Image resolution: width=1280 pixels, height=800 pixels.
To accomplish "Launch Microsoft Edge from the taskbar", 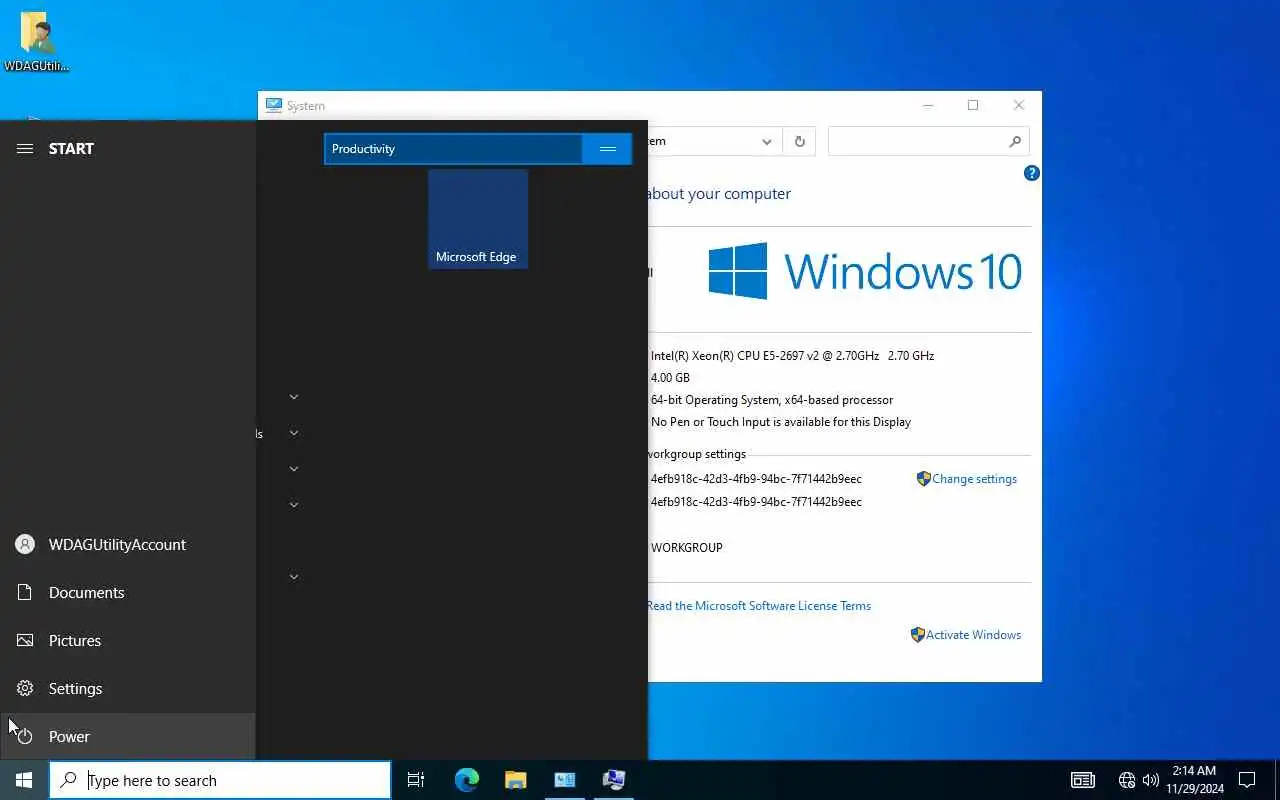I will (467, 780).
